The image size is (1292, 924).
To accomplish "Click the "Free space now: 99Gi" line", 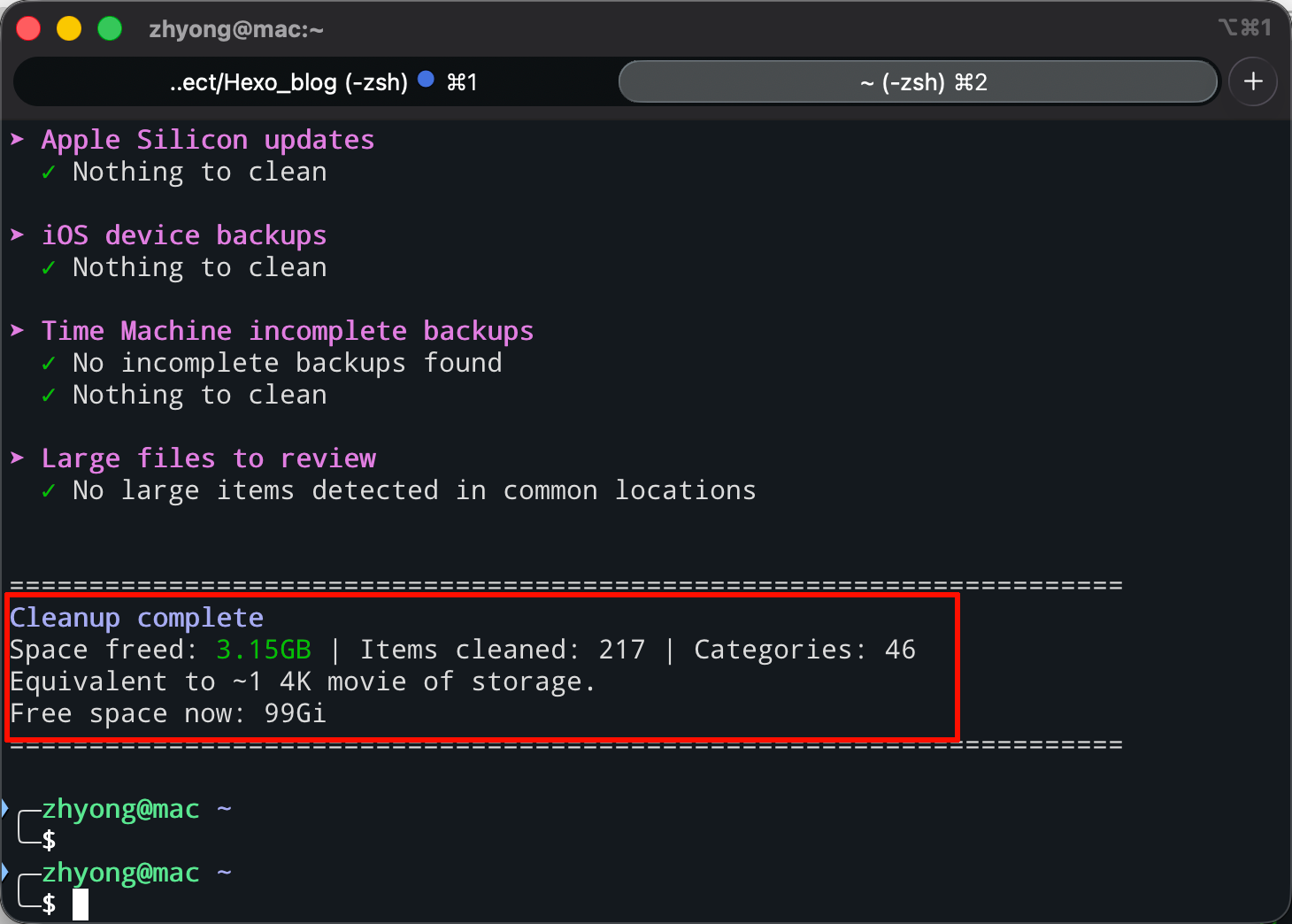I will [x=167, y=713].
